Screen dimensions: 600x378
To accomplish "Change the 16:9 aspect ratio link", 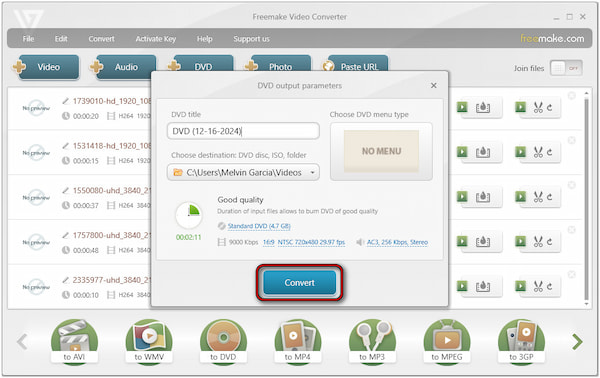I will [x=269, y=242].
